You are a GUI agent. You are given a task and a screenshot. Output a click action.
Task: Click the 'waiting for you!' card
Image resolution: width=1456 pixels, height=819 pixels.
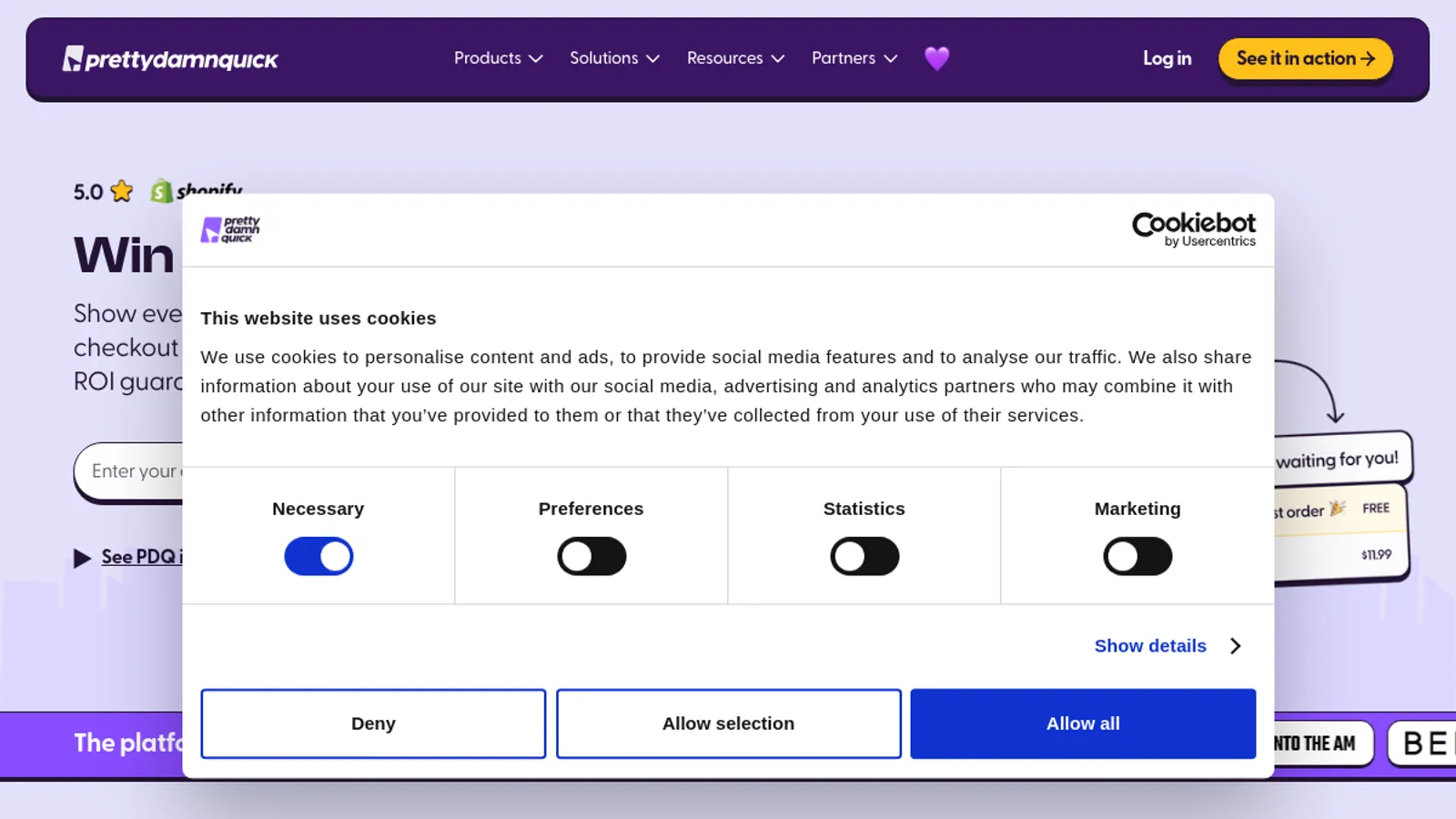[1343, 459]
